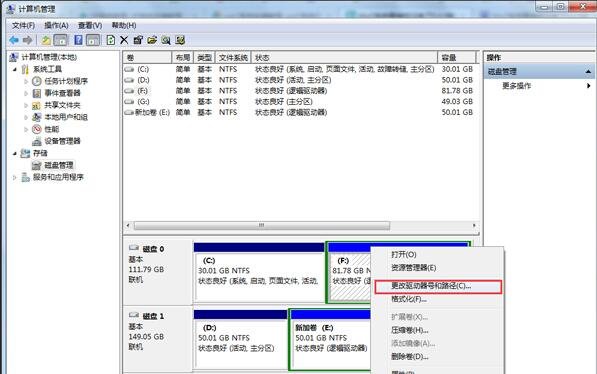Image resolution: width=597 pixels, height=374 pixels.
Task: Sort by the 文件系统 column header
Action: (233, 58)
